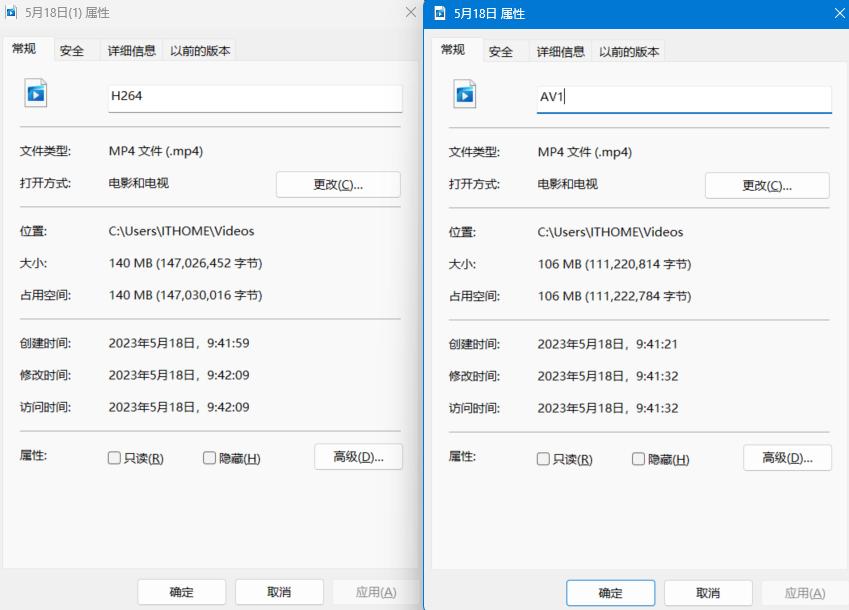Enable the 只读(R) checkbox in the H264 dialog

pos(113,457)
